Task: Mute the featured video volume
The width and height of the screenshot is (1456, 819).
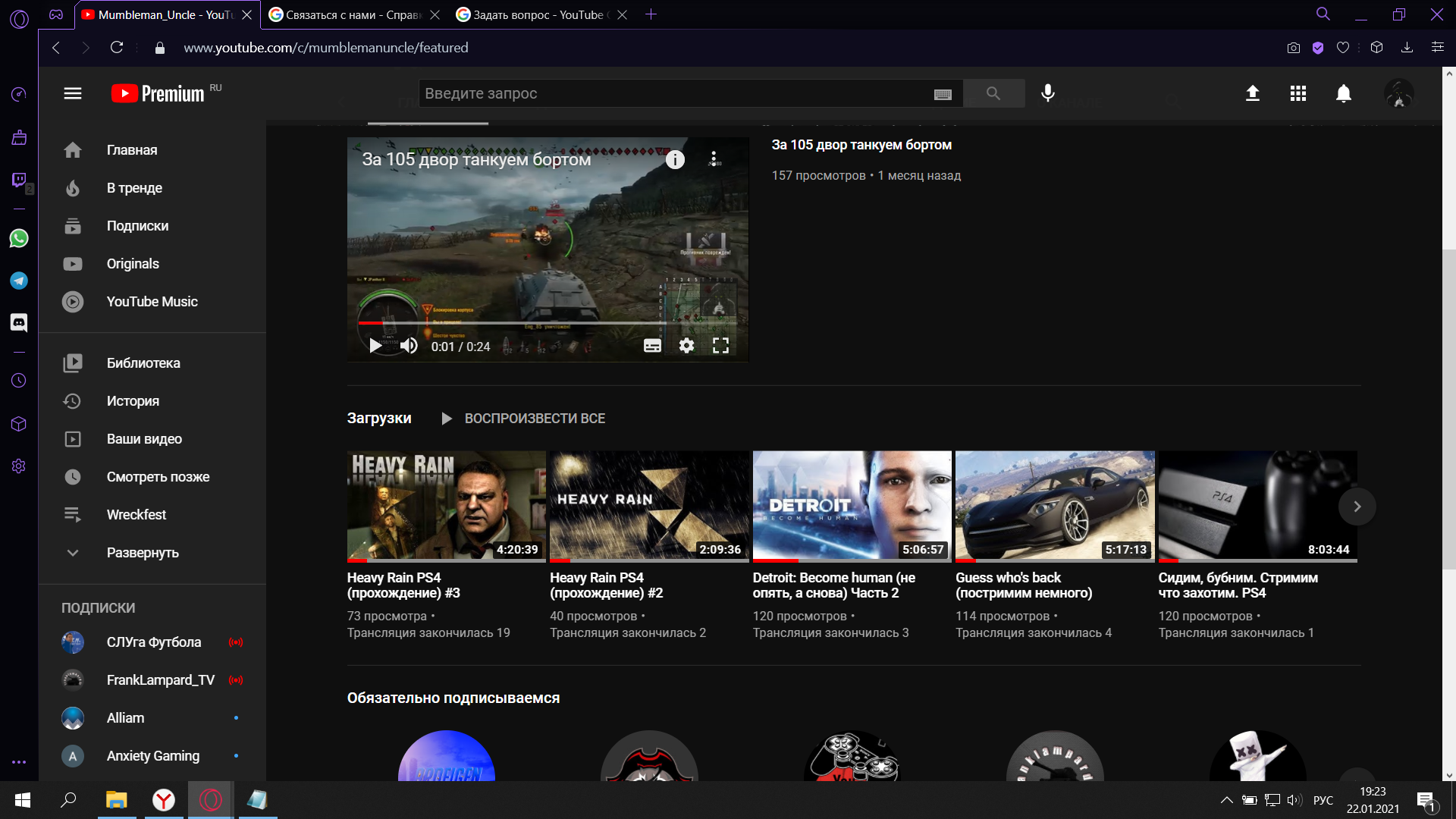Action: point(409,346)
